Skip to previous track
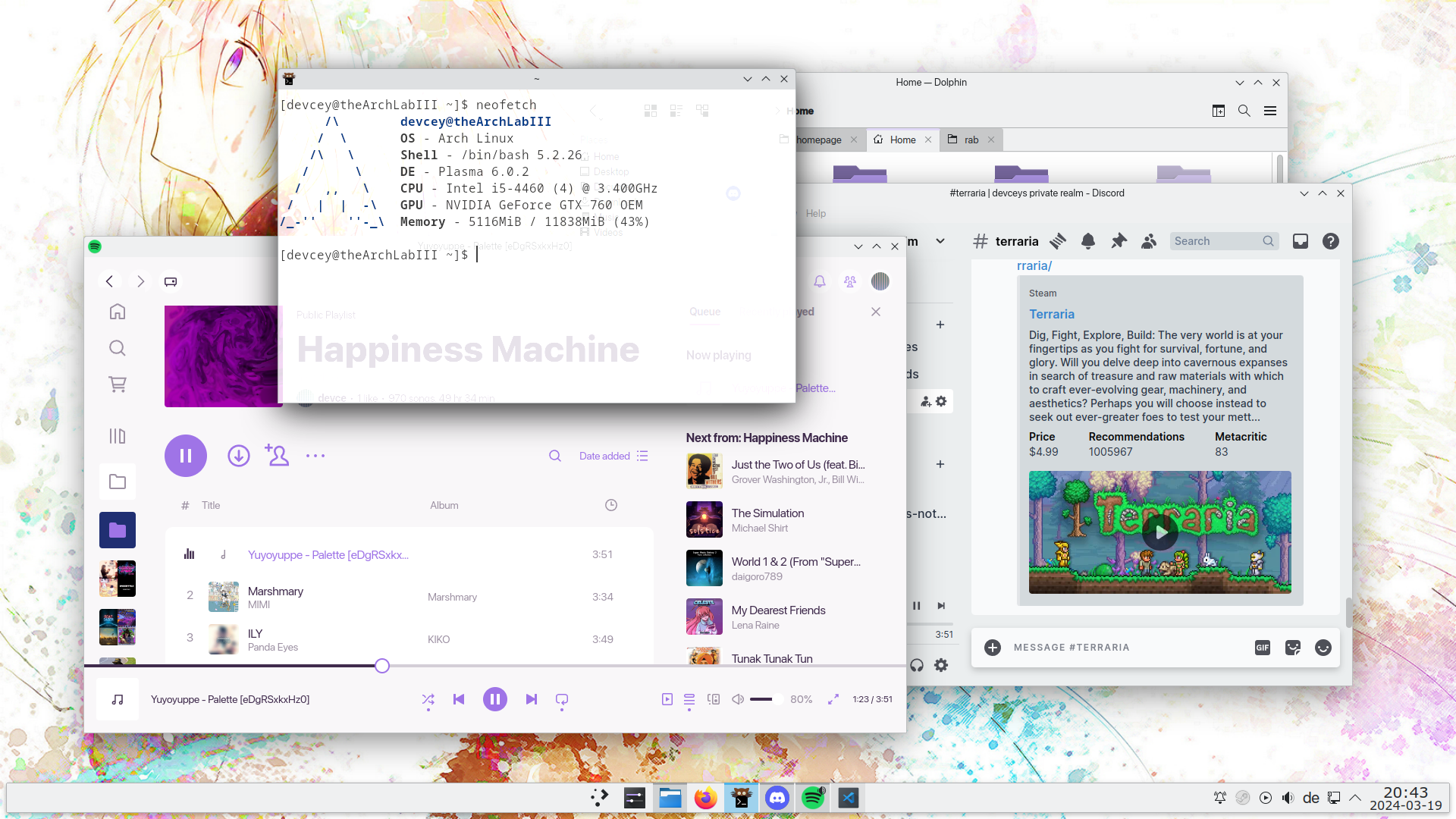Viewport: 1456px width, 819px height. 459,699
